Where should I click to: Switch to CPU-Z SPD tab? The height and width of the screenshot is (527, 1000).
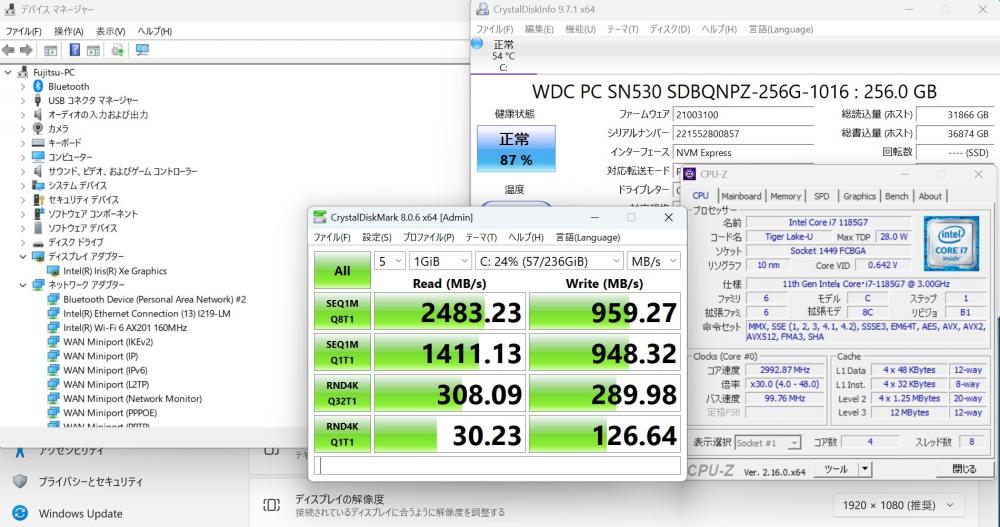(x=821, y=197)
